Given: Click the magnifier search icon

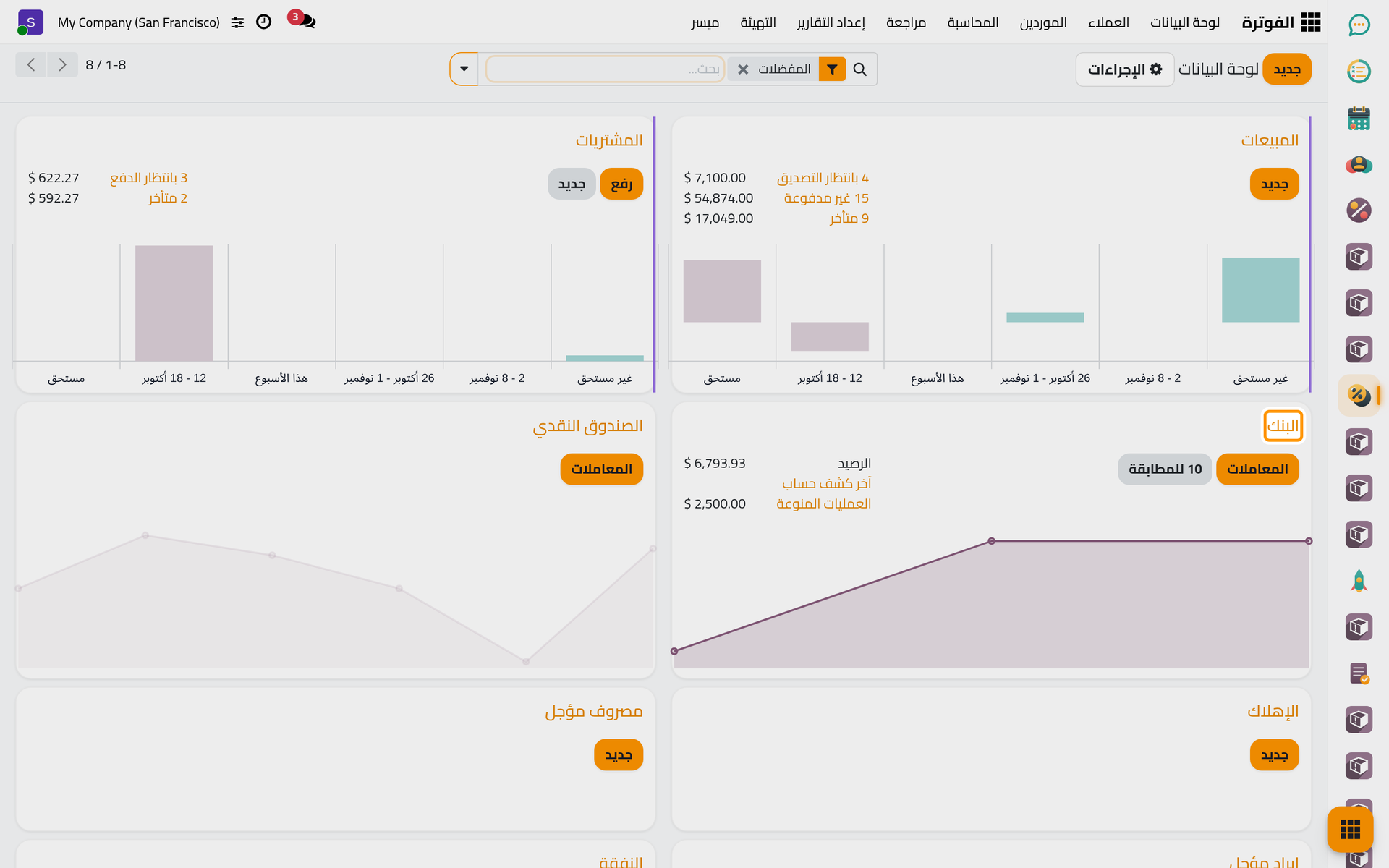Looking at the screenshot, I should coord(859,69).
